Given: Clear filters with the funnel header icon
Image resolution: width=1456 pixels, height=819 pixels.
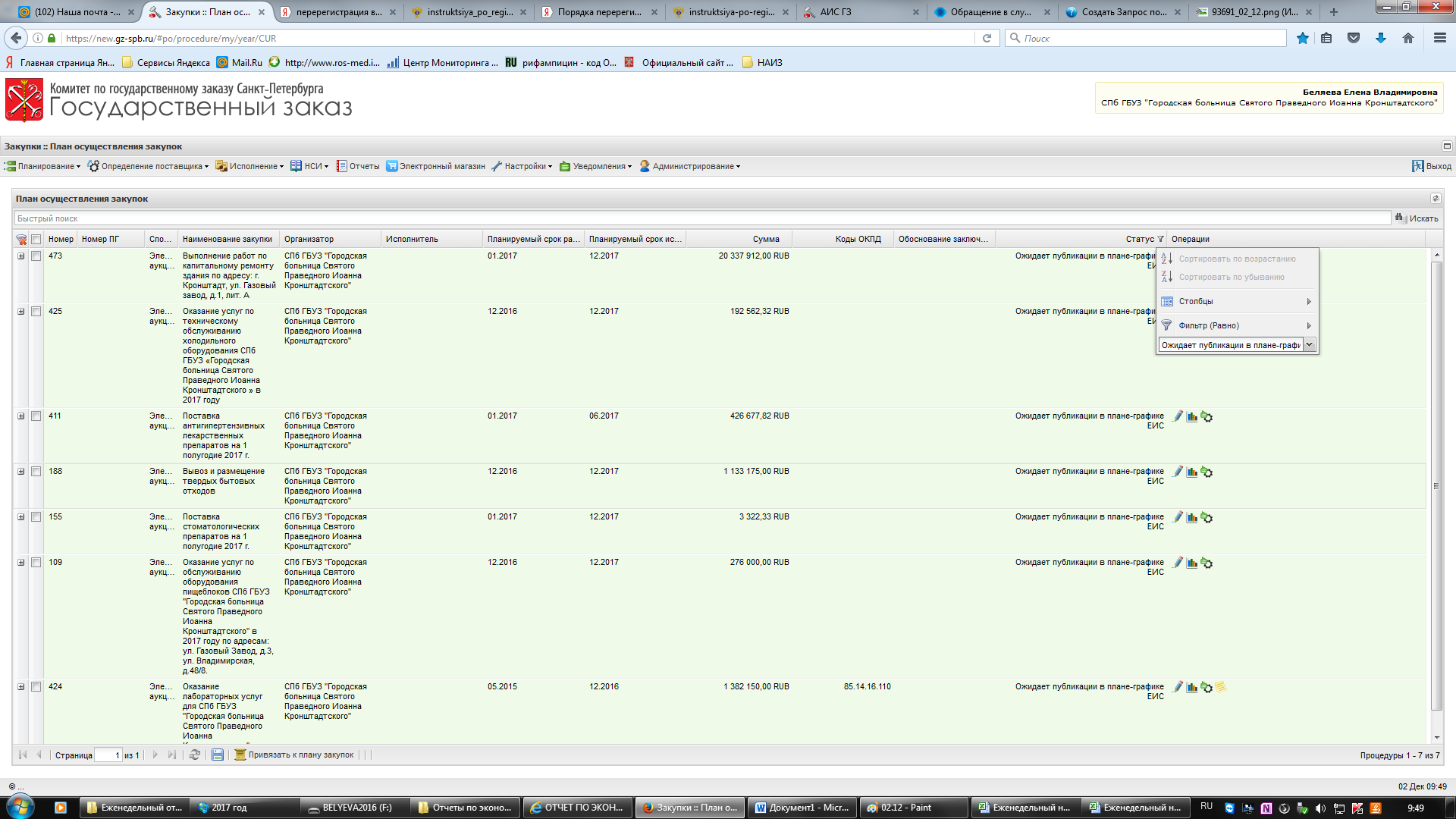Looking at the screenshot, I should (21, 240).
